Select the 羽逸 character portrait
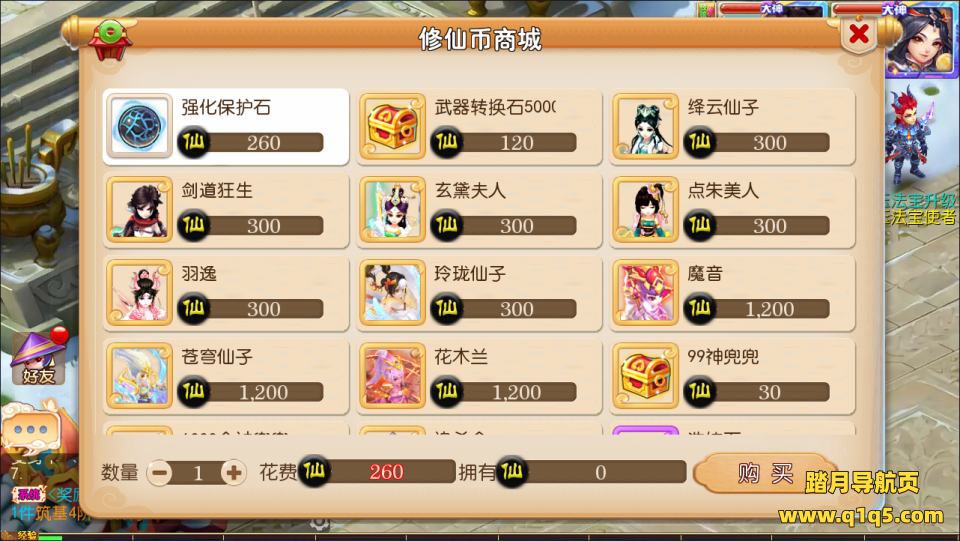The image size is (960, 541). click(x=140, y=293)
